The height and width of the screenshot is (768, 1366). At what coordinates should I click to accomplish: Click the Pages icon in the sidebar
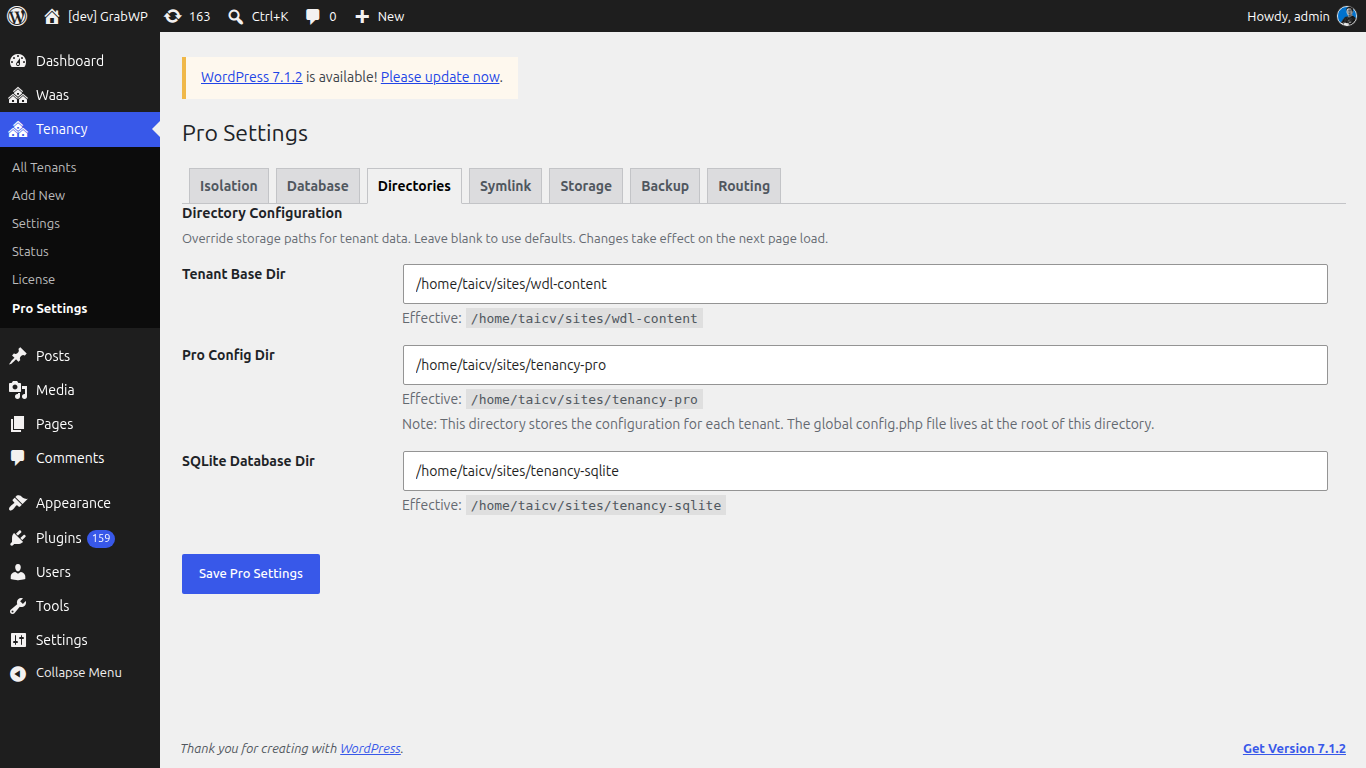[x=18, y=424]
